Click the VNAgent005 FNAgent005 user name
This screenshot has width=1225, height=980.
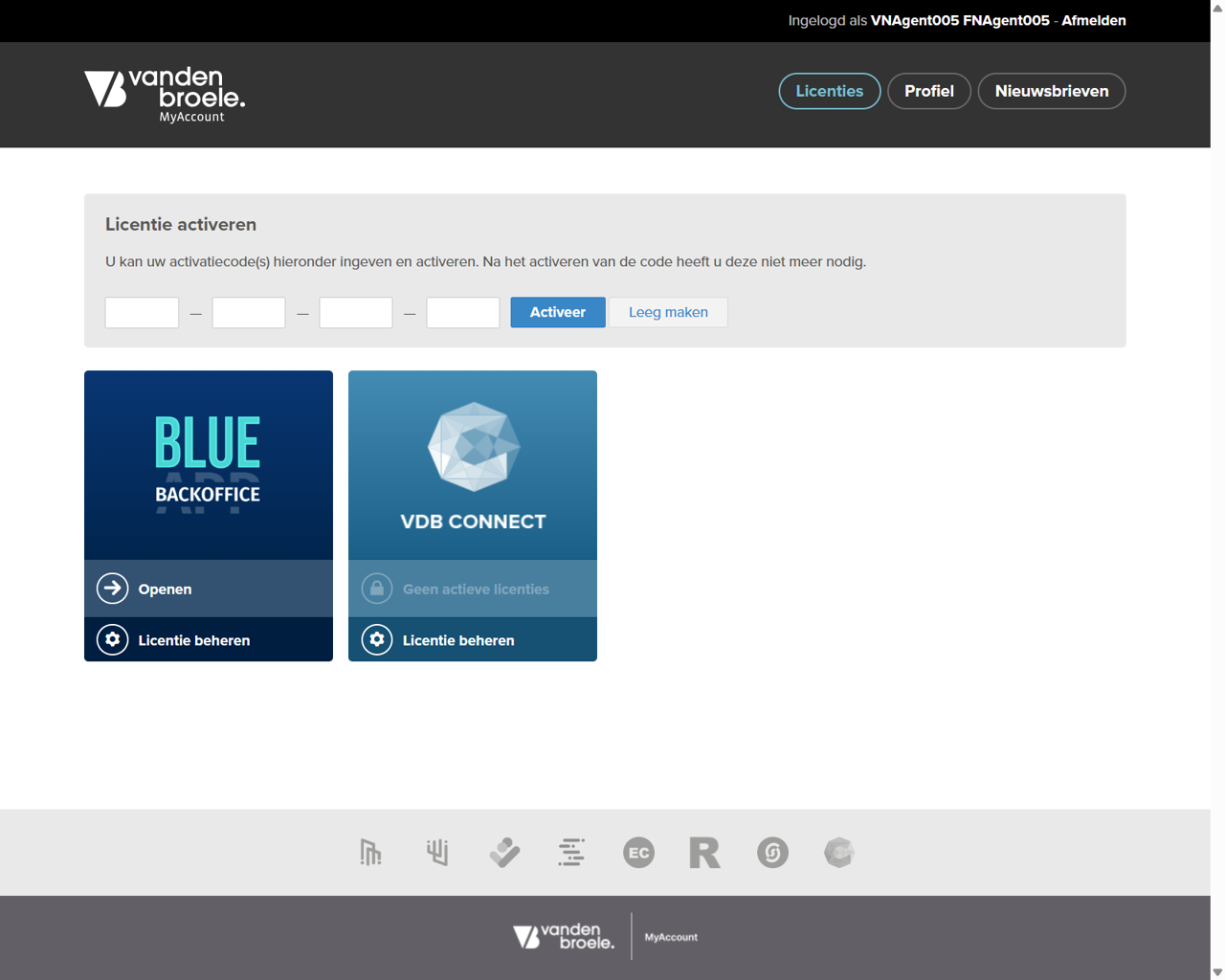pyautogui.click(x=960, y=20)
